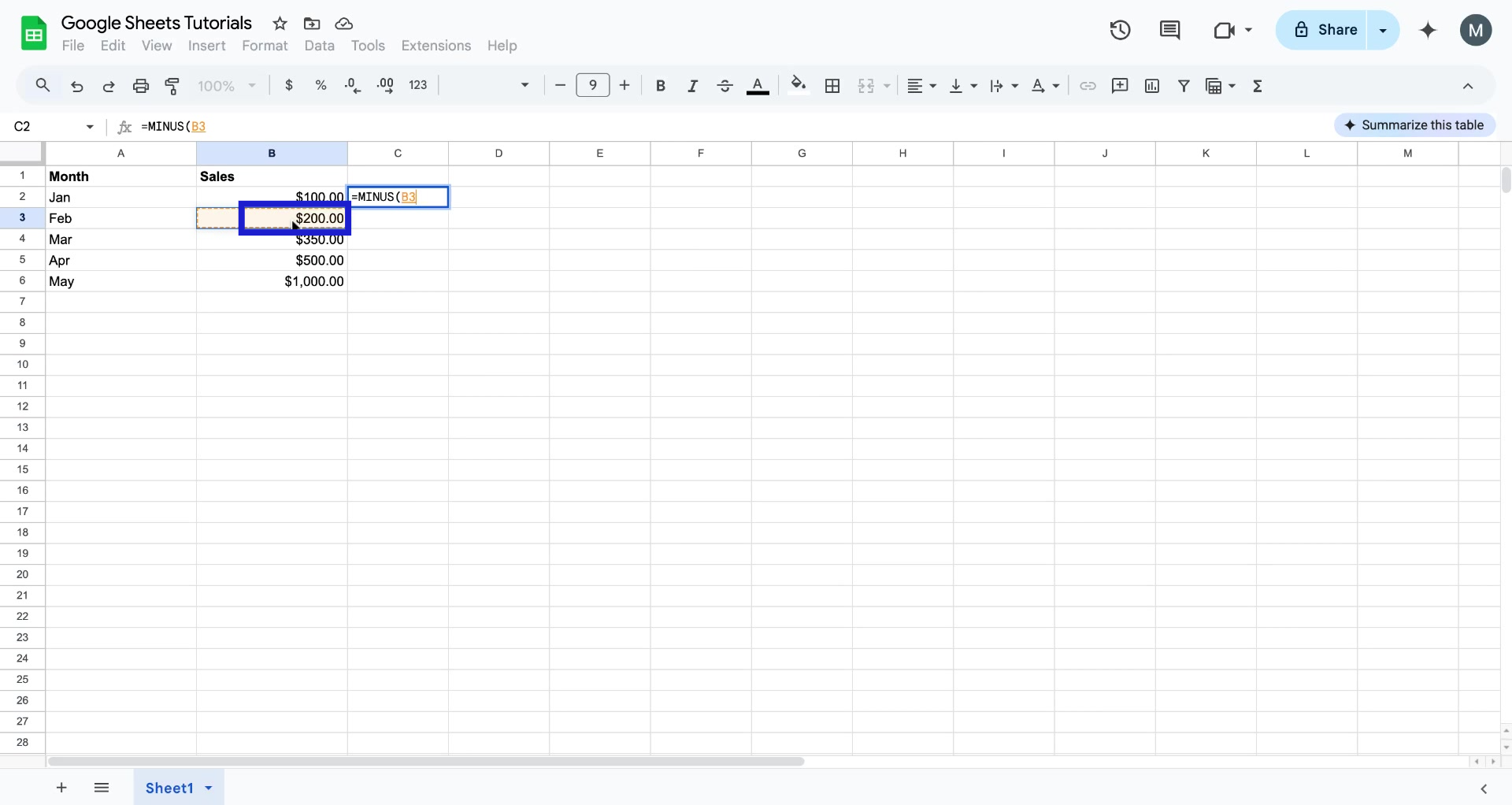Toggle italic formatting
Screen dimensions: 1512x805
click(x=692, y=86)
